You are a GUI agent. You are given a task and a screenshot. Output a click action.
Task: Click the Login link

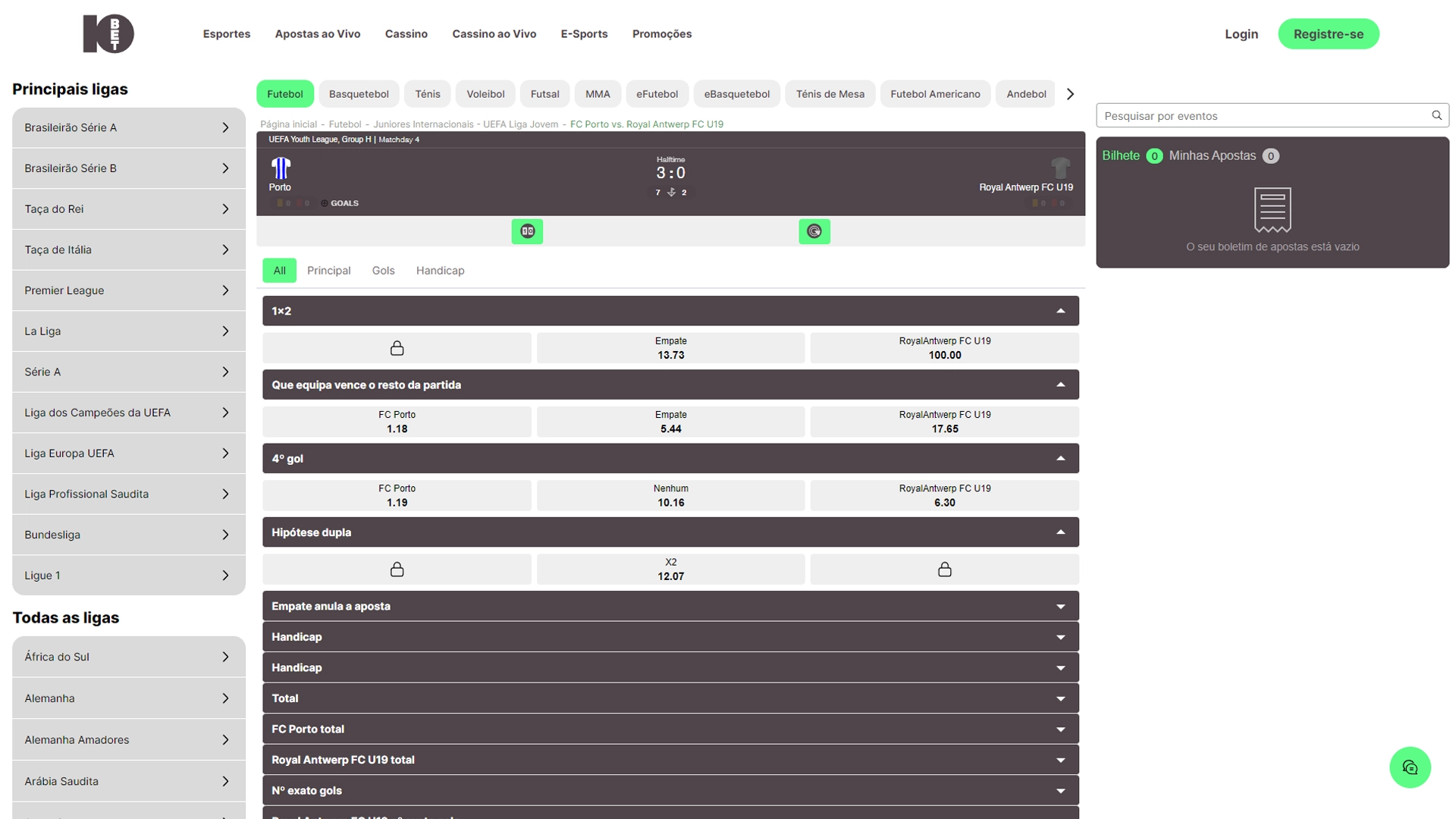[x=1241, y=34]
